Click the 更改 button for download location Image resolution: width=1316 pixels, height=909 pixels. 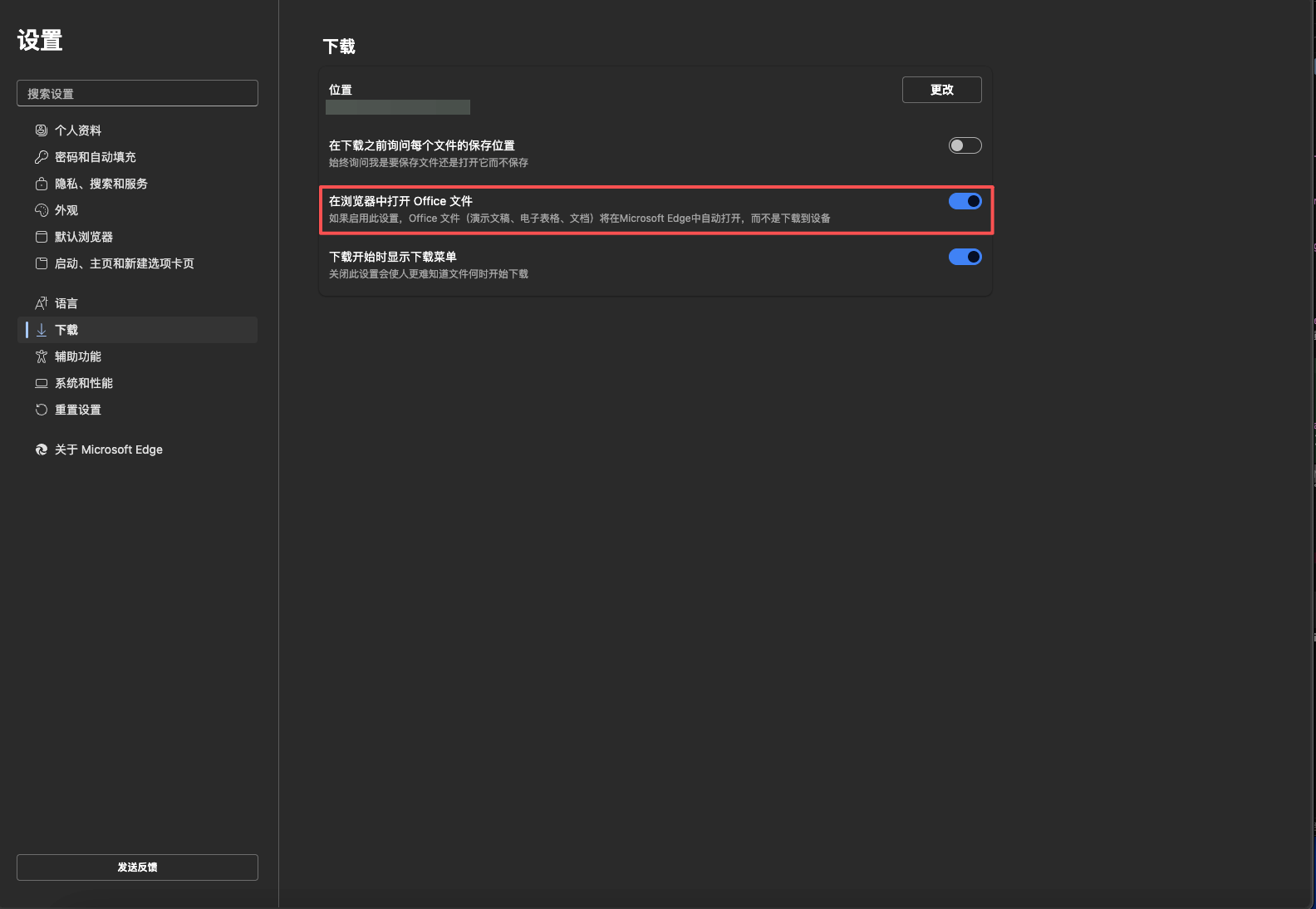click(x=941, y=90)
